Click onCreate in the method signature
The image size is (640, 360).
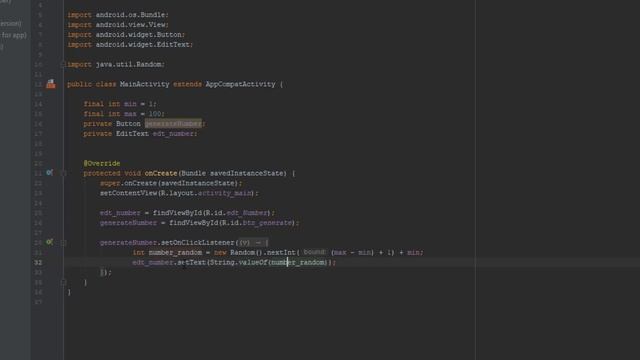[161, 173]
